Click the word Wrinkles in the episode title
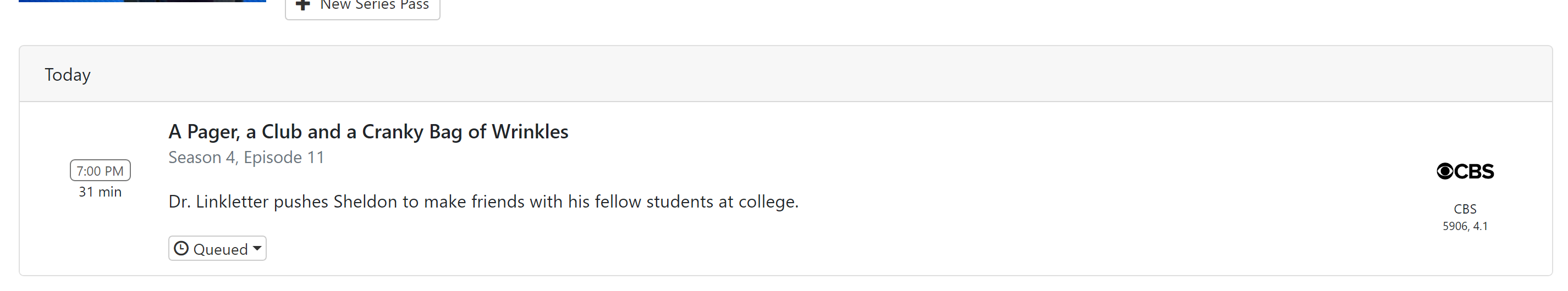Screen dimensions: 1568x291 530,132
